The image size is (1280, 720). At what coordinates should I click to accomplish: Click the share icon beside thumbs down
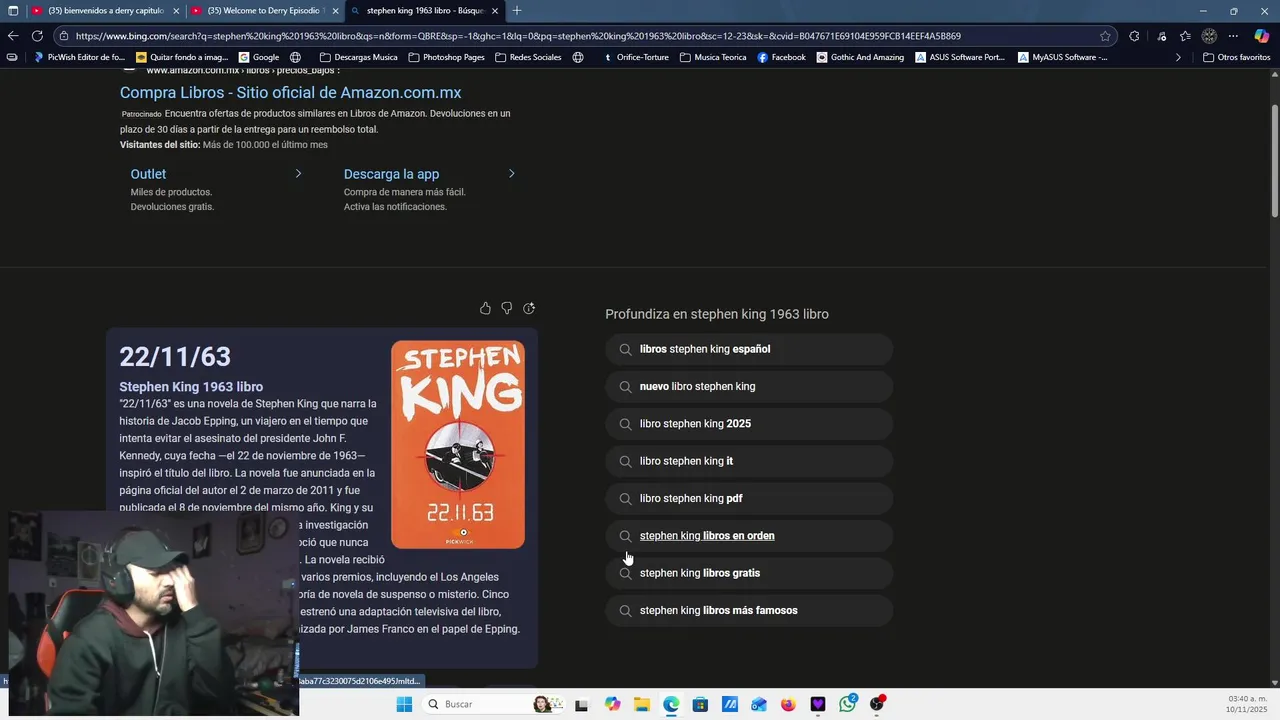point(529,308)
